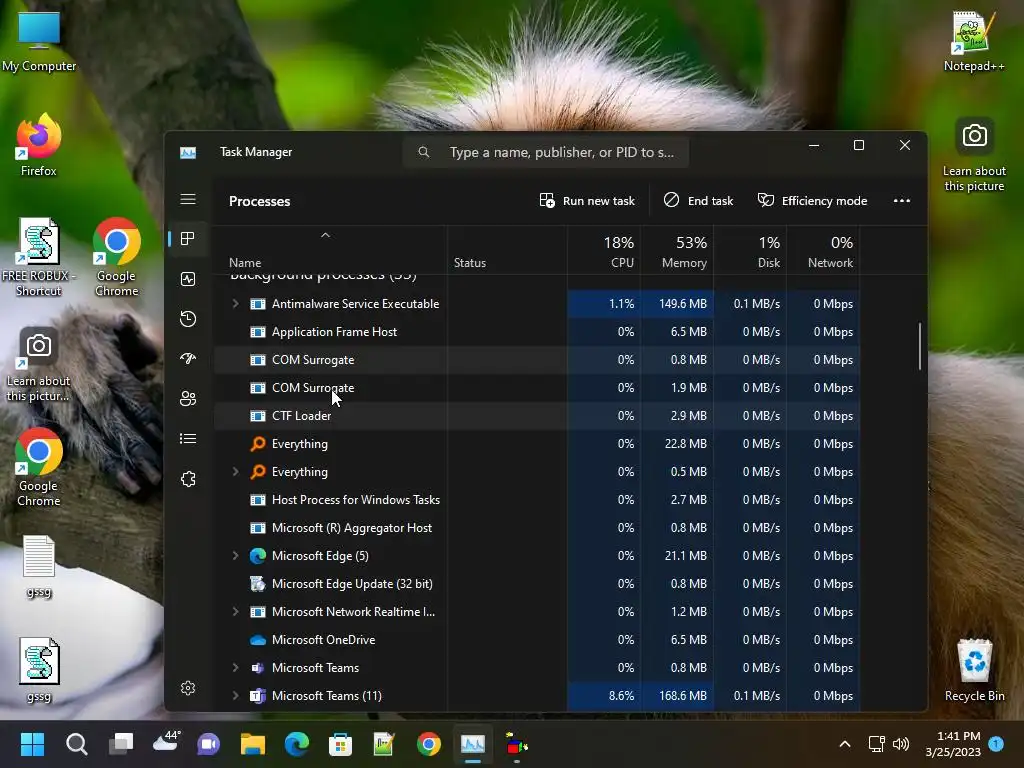Open weather widget showing 44°
Screen dimensions: 1024x768
pos(166,741)
